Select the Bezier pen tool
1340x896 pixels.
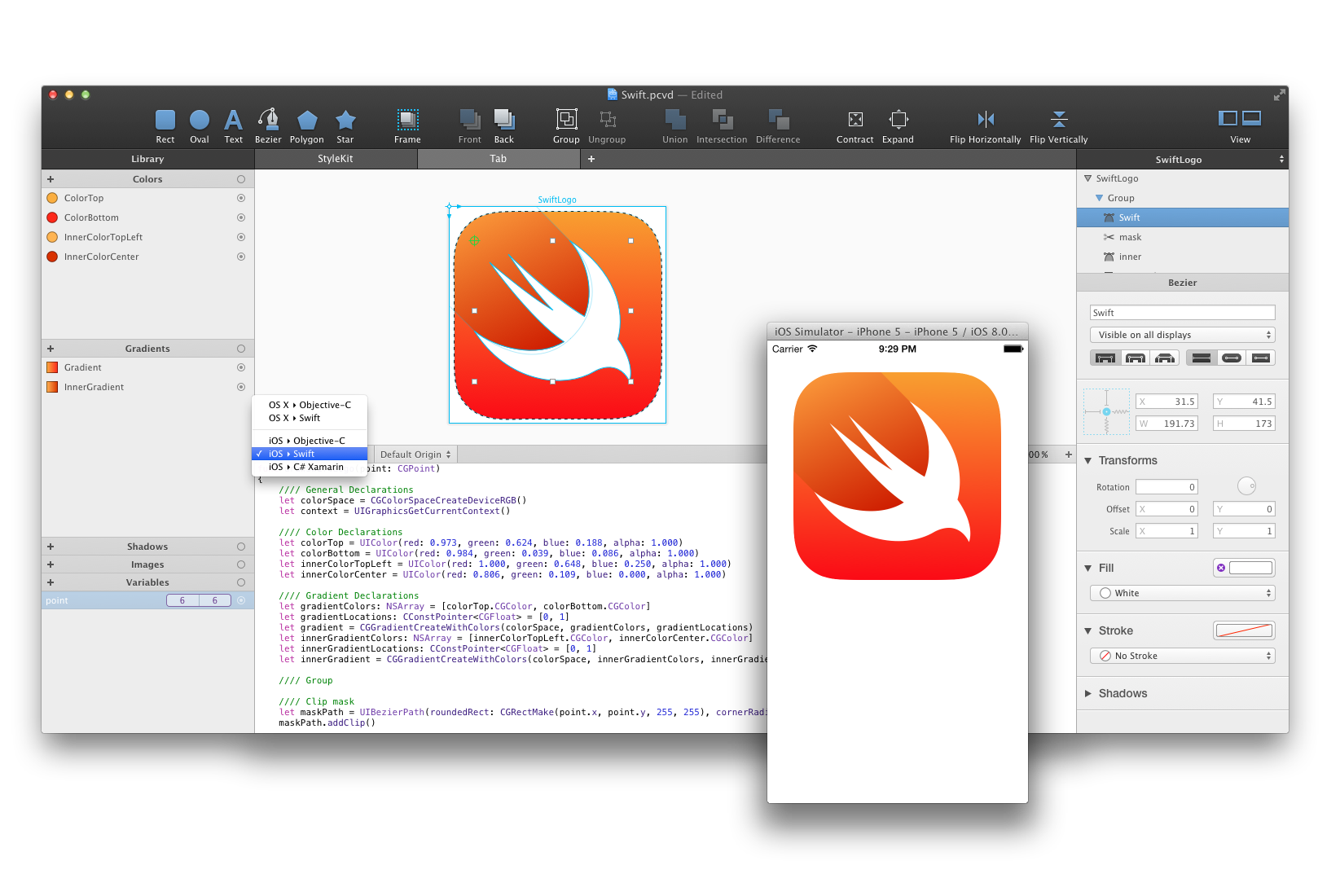(268, 121)
